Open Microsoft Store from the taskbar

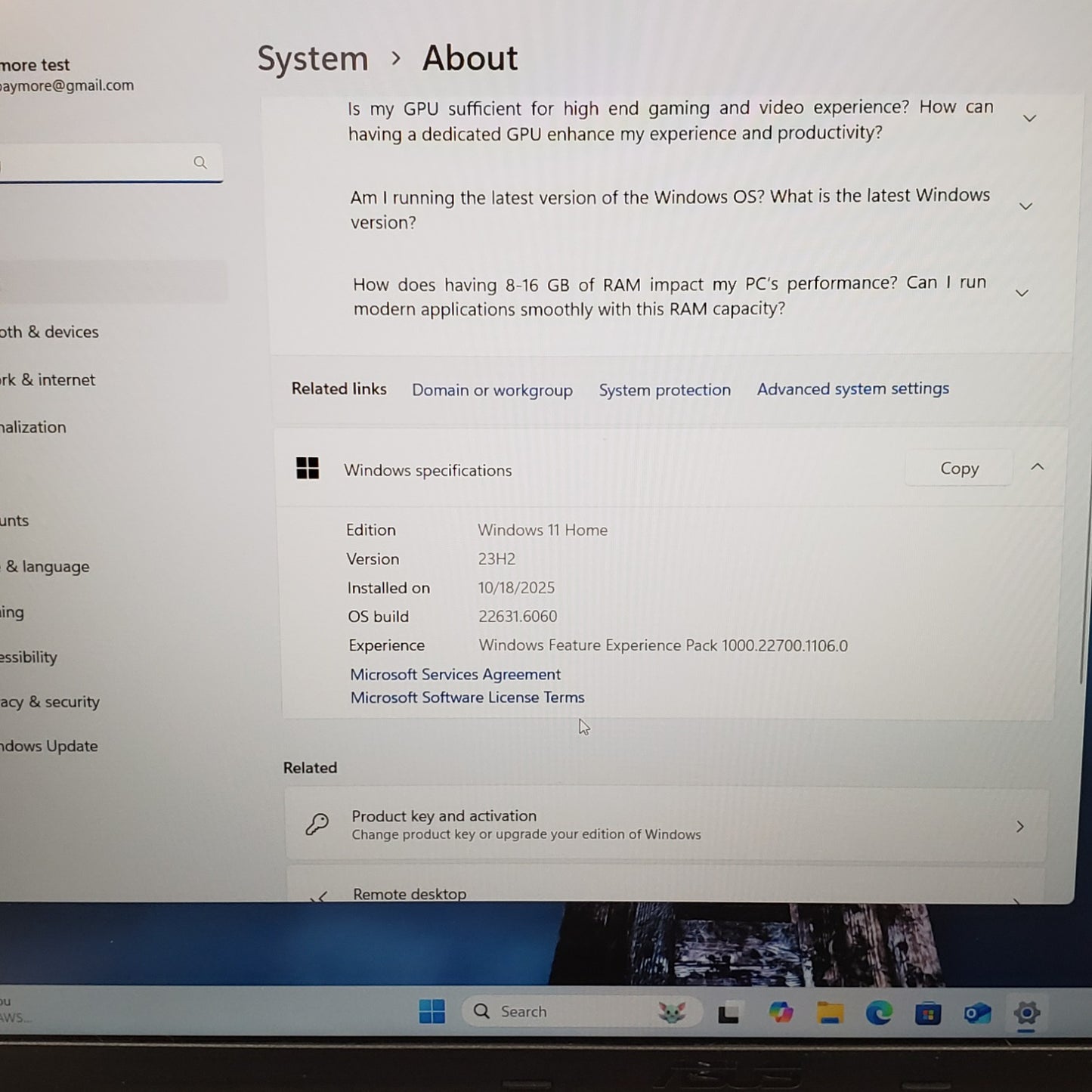928,1013
